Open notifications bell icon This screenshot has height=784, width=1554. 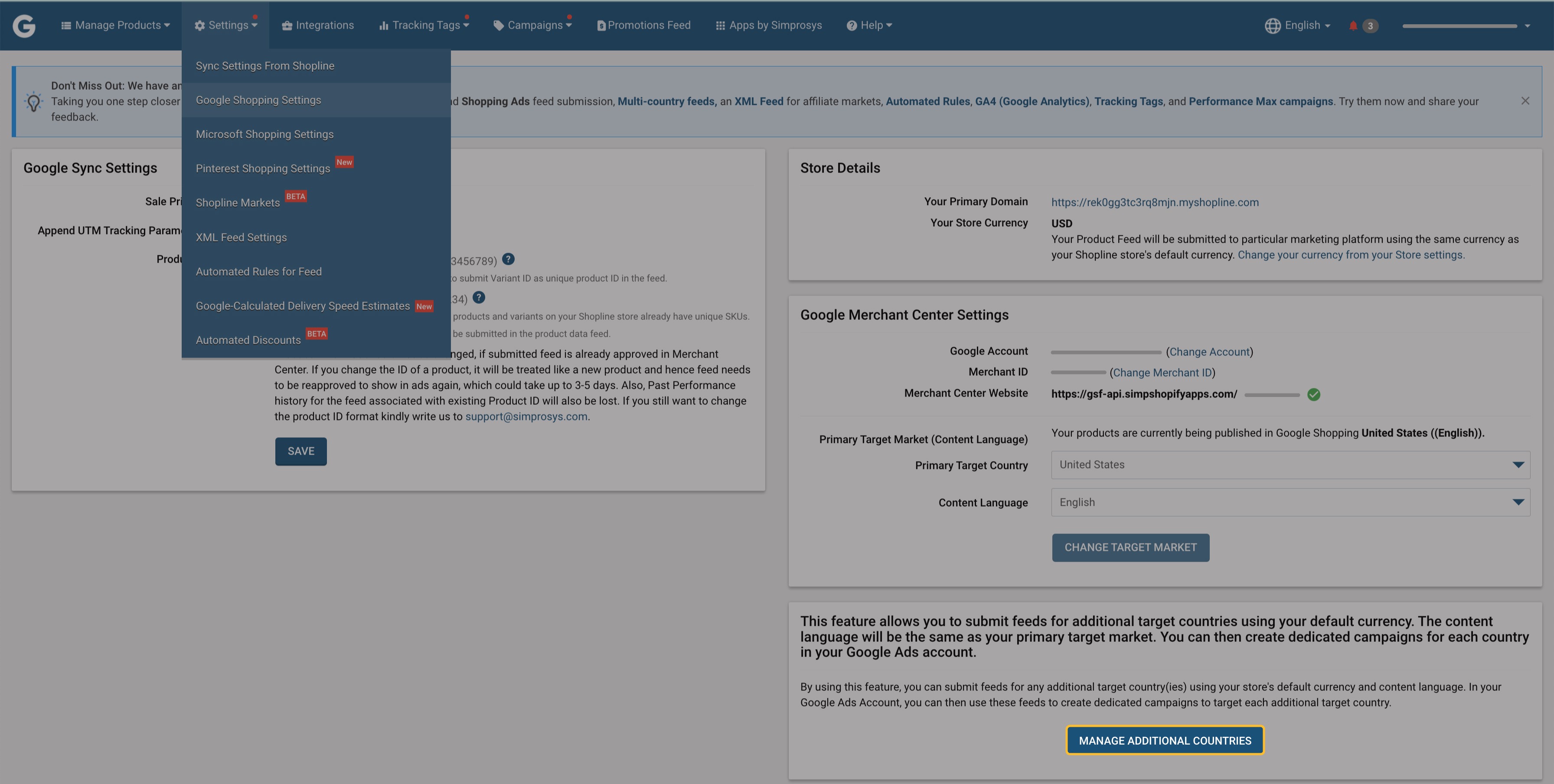click(1353, 25)
